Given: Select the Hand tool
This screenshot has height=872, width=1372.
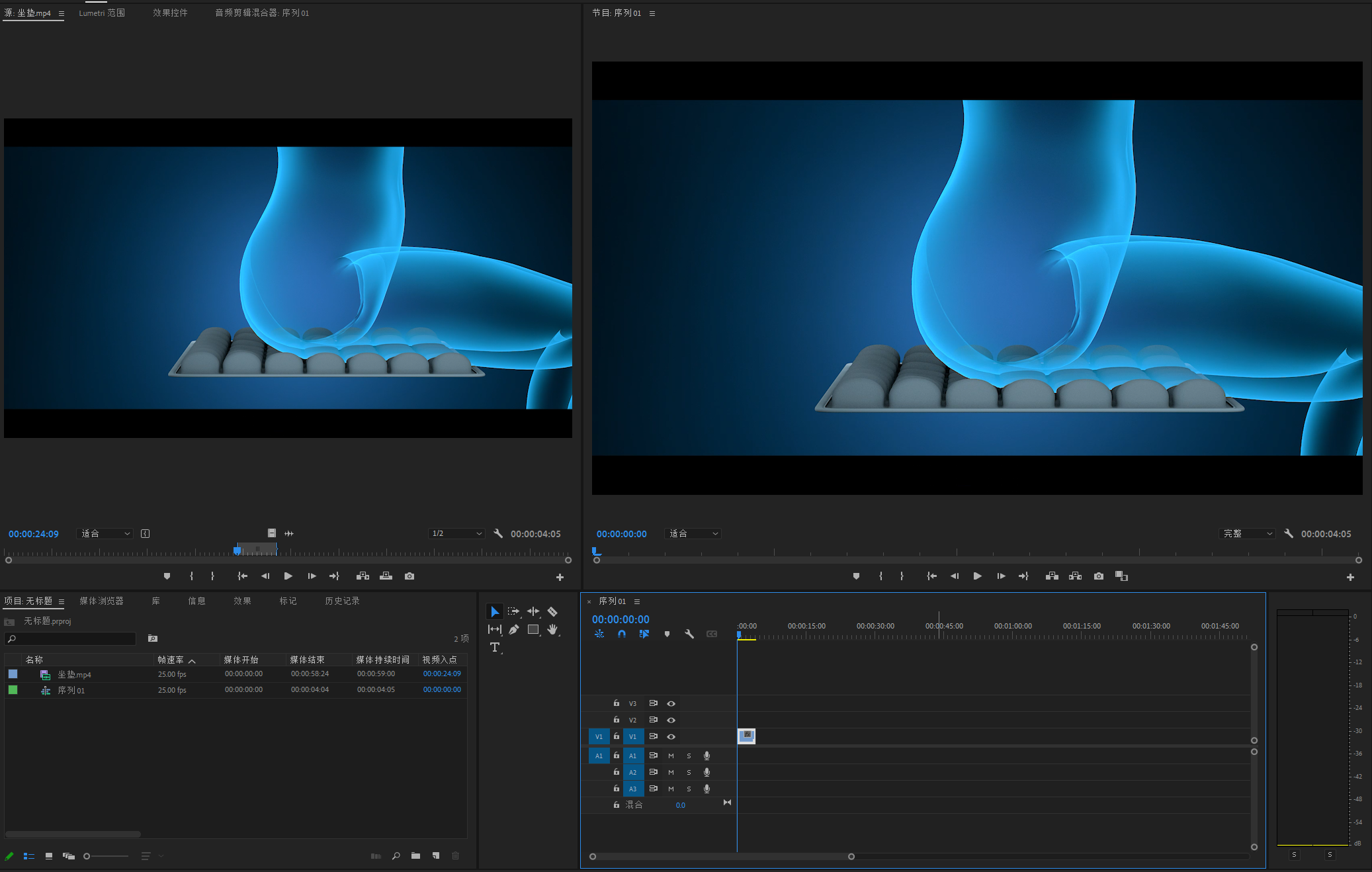Looking at the screenshot, I should click(x=552, y=629).
